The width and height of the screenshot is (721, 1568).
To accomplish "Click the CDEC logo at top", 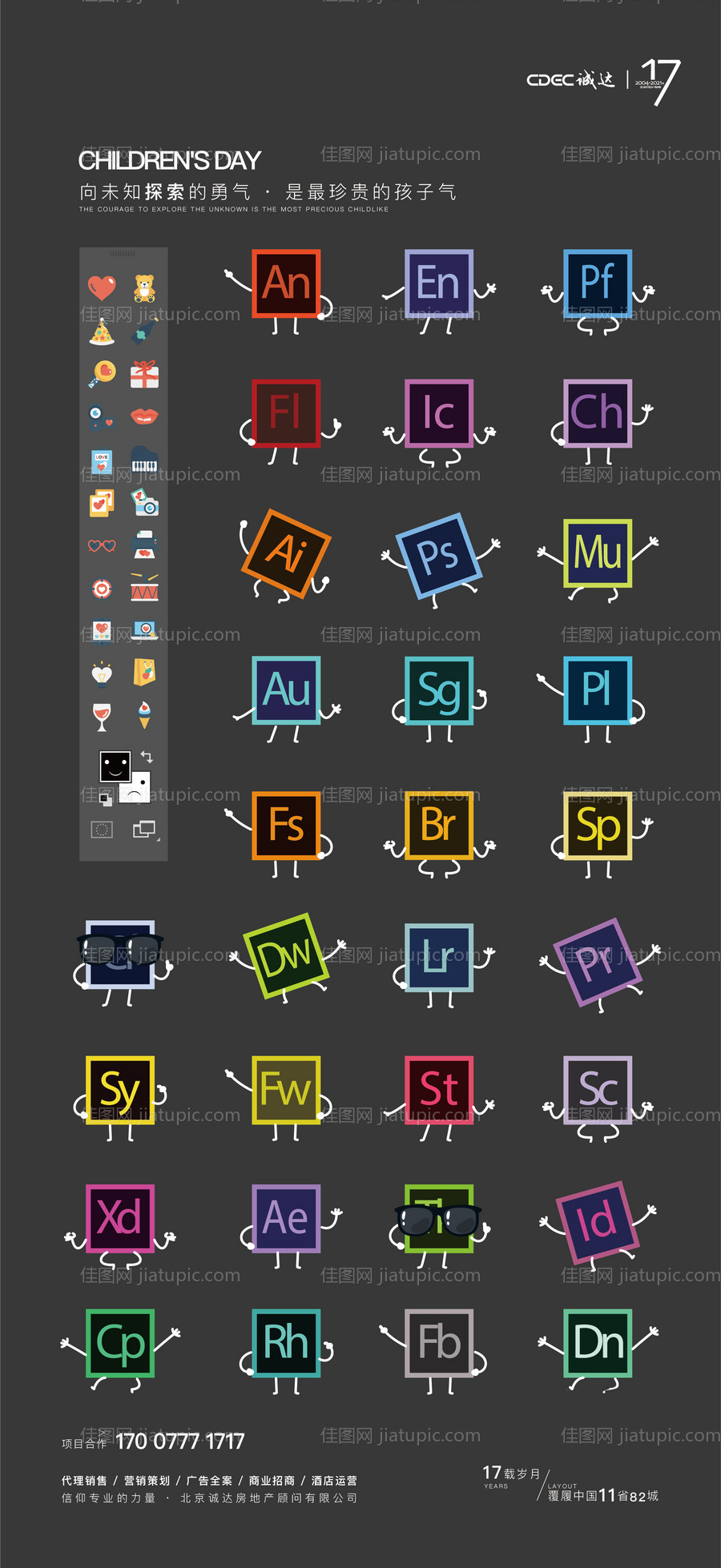I will pyautogui.click(x=570, y=80).
